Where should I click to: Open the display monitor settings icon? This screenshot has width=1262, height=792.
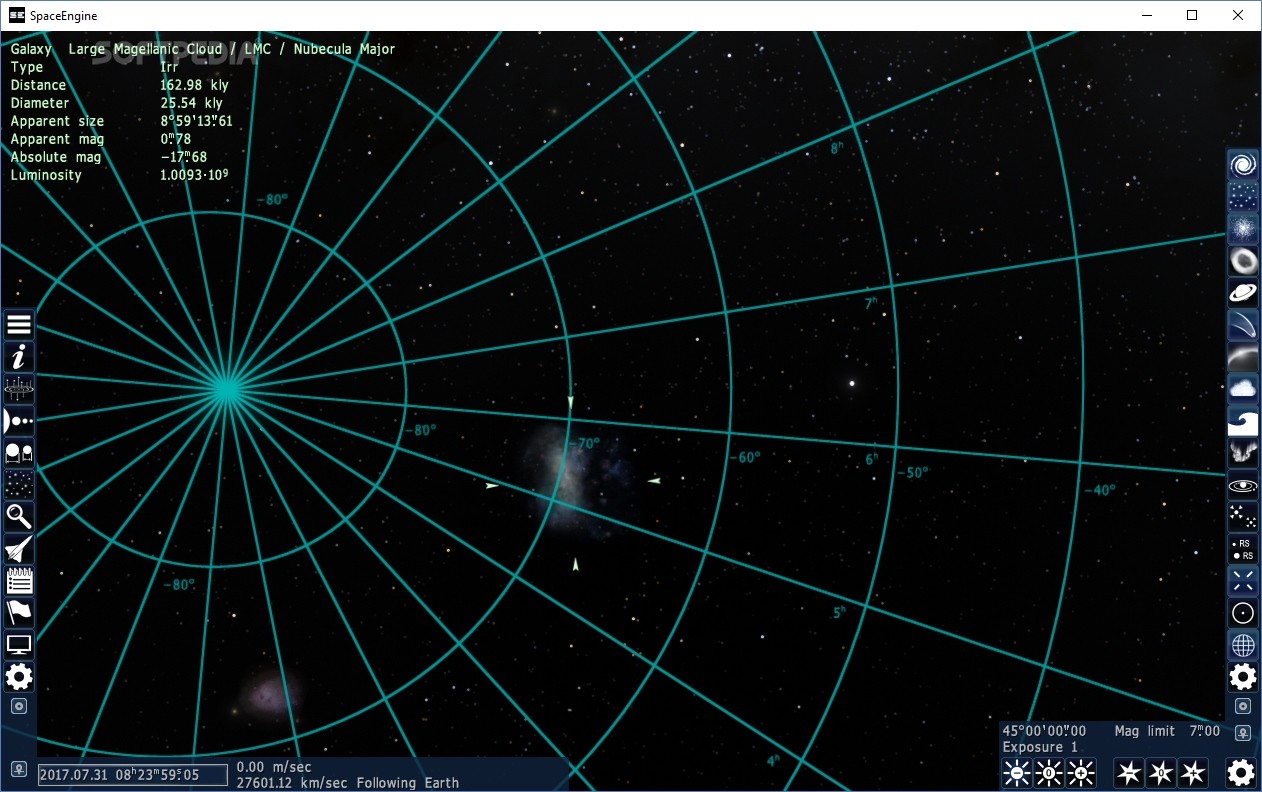pos(19,645)
